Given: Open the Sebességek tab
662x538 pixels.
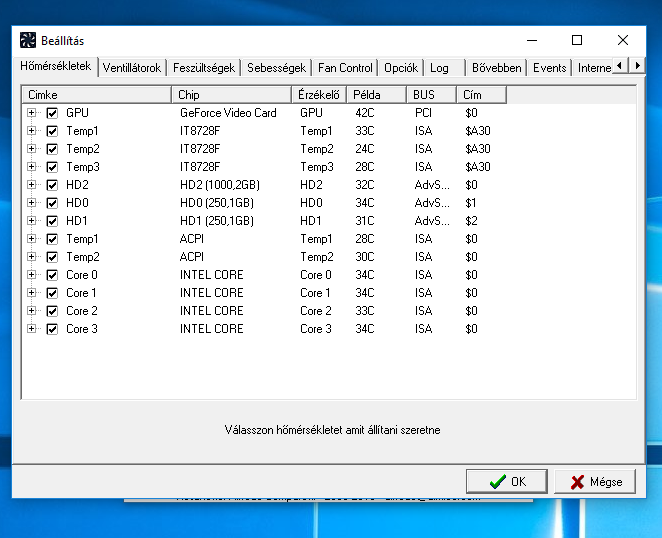Looking at the screenshot, I should (277, 68).
